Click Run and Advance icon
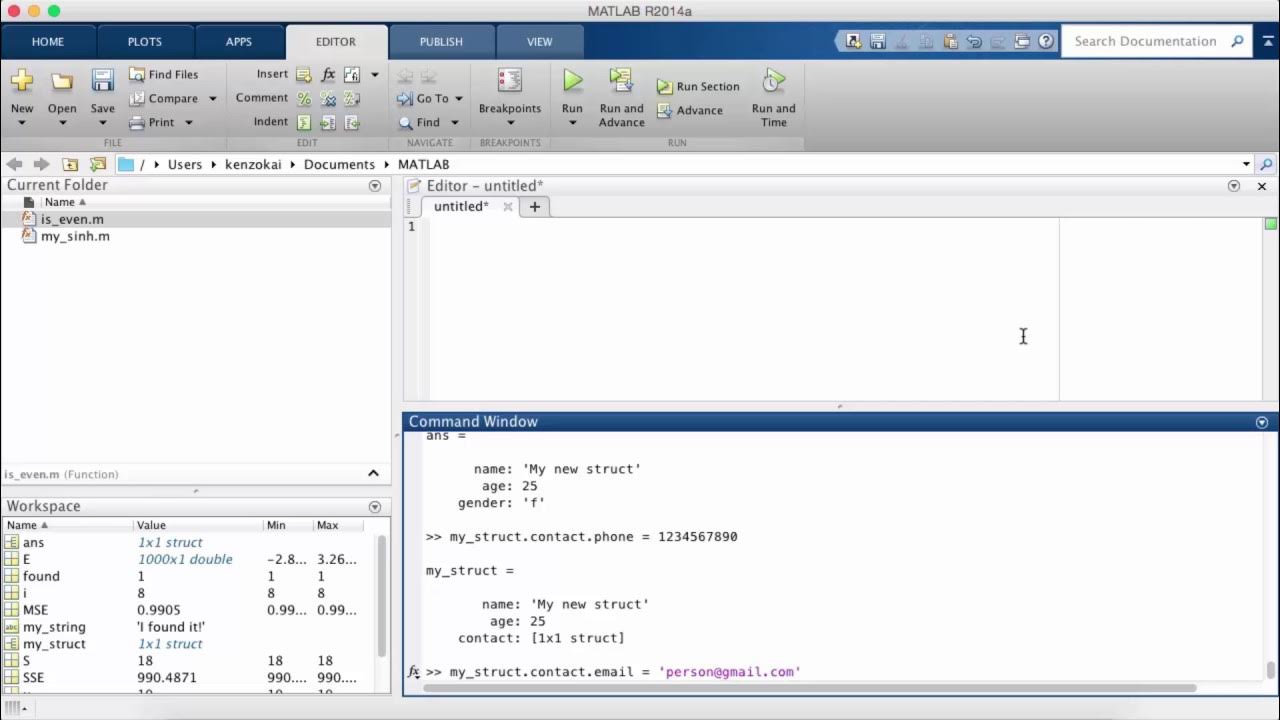Image resolution: width=1280 pixels, height=720 pixels. [621, 81]
